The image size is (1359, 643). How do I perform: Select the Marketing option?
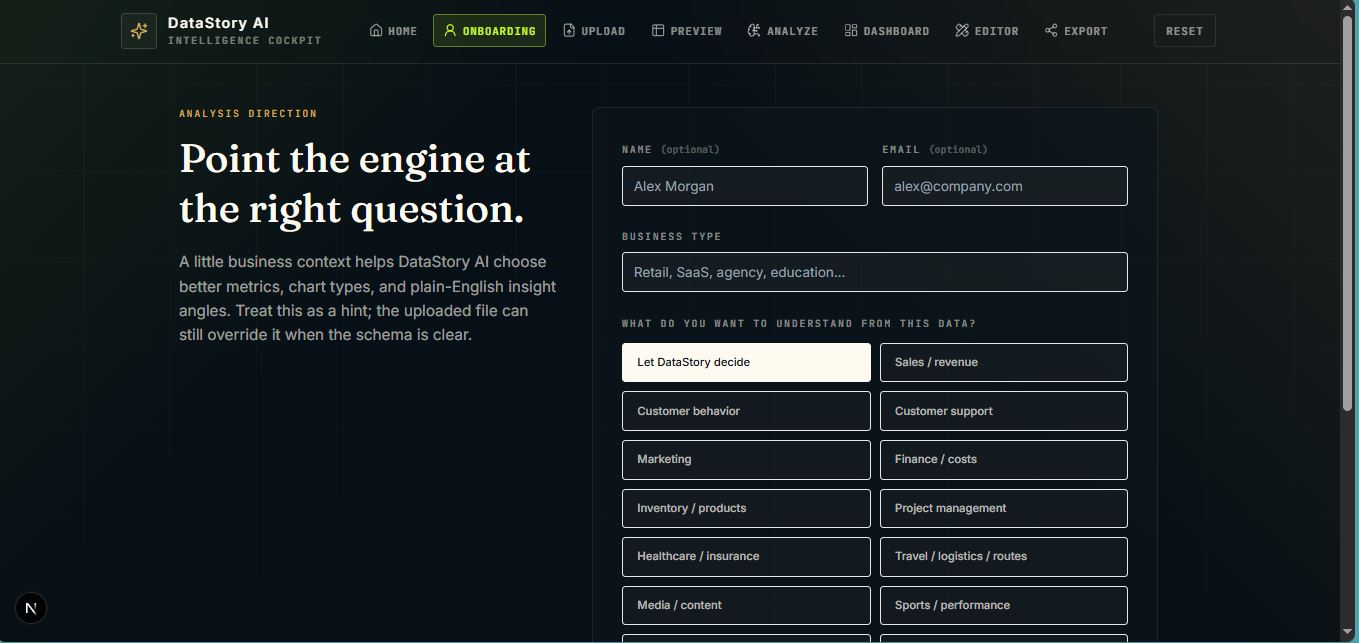tap(746, 460)
